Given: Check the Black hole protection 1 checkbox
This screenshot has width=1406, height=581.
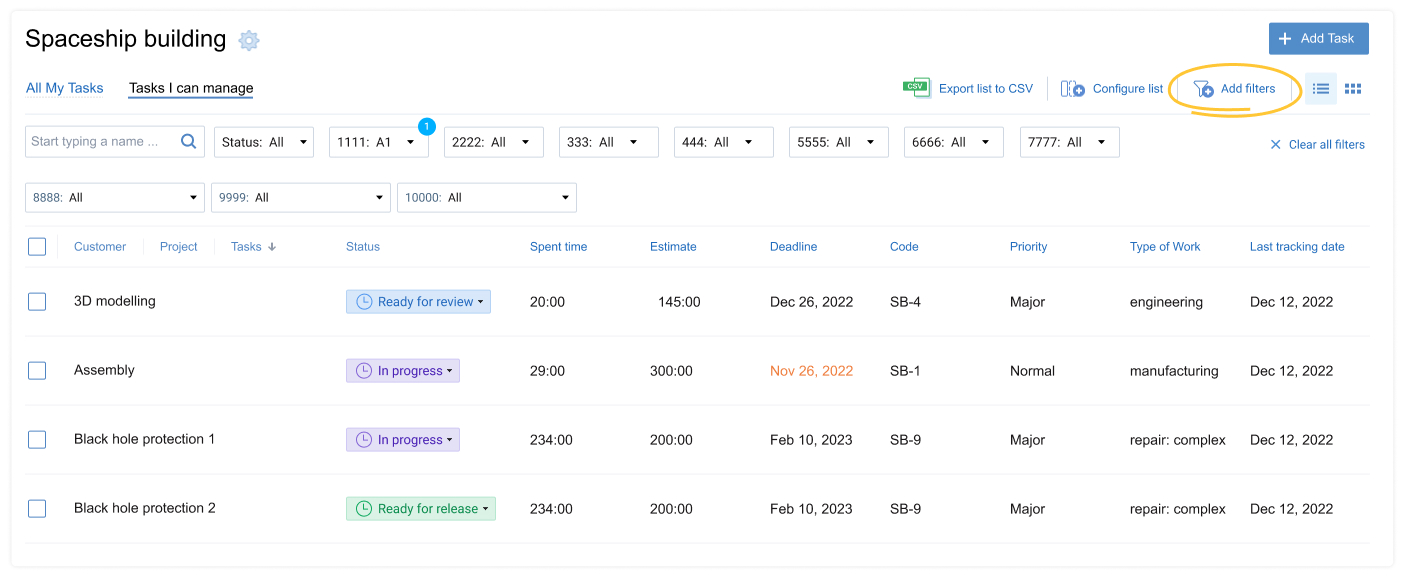Looking at the screenshot, I should pyautogui.click(x=37, y=440).
